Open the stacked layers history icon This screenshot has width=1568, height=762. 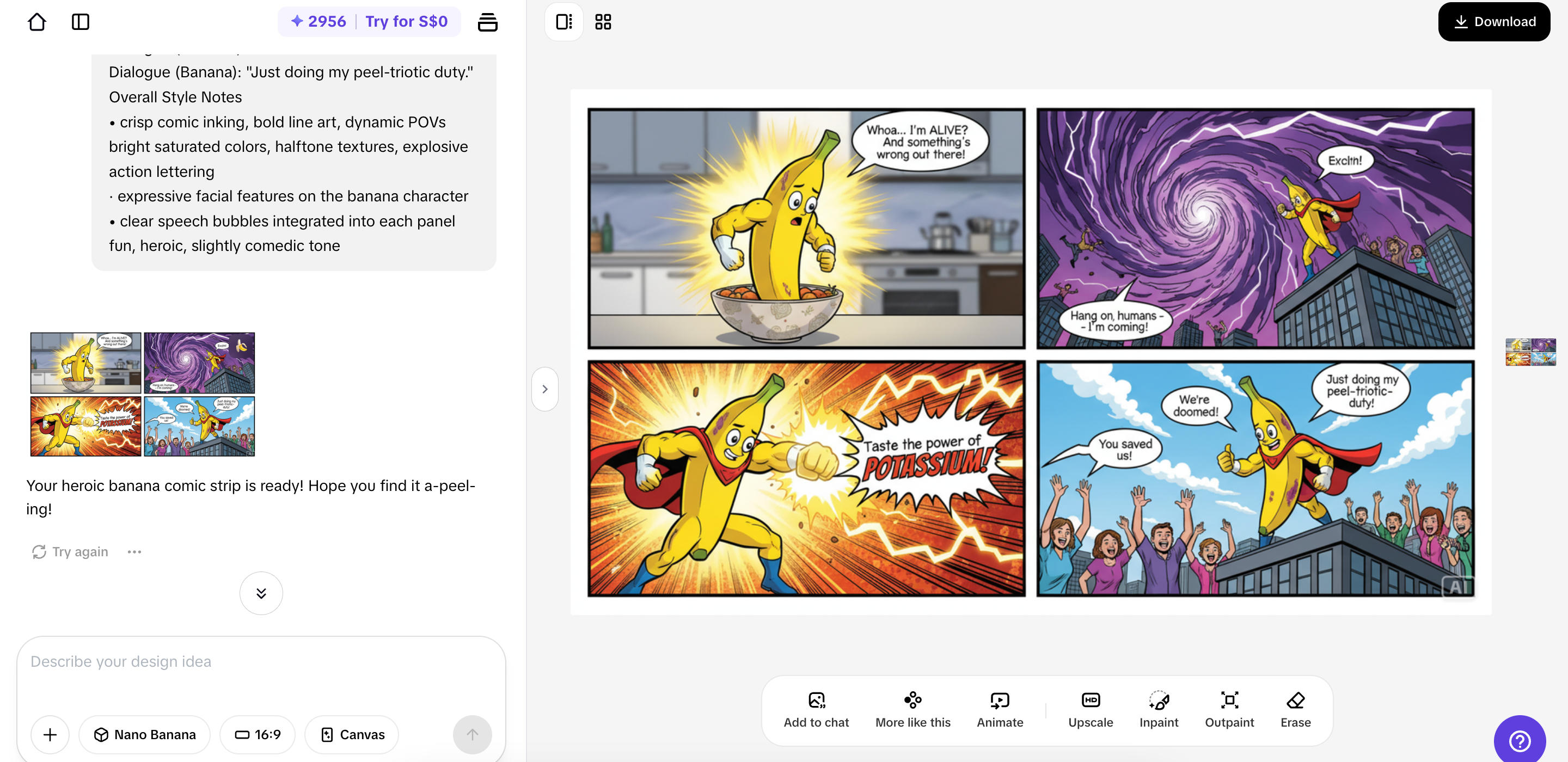coord(487,22)
